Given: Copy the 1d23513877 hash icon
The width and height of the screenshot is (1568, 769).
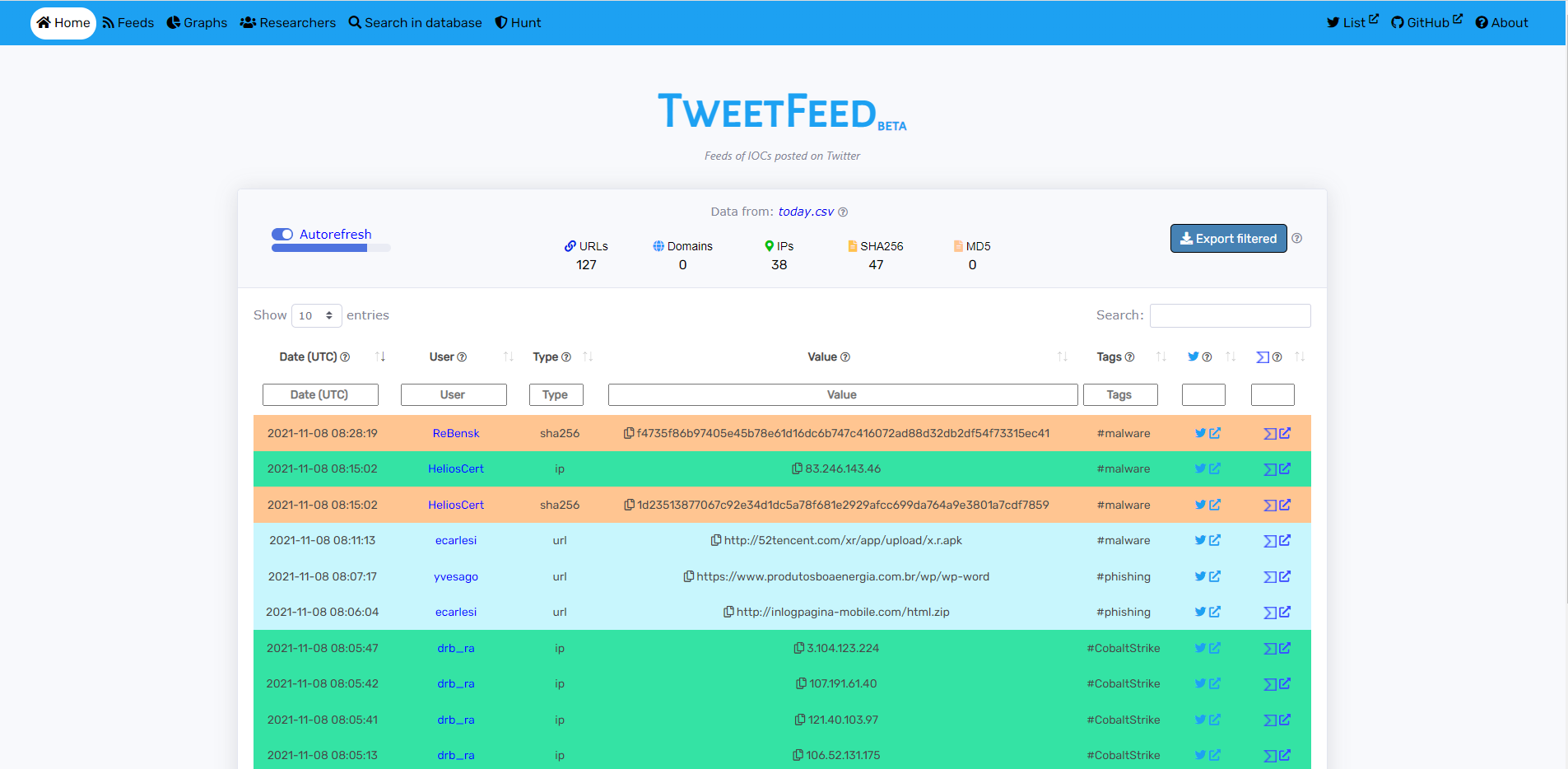Looking at the screenshot, I should [629, 505].
